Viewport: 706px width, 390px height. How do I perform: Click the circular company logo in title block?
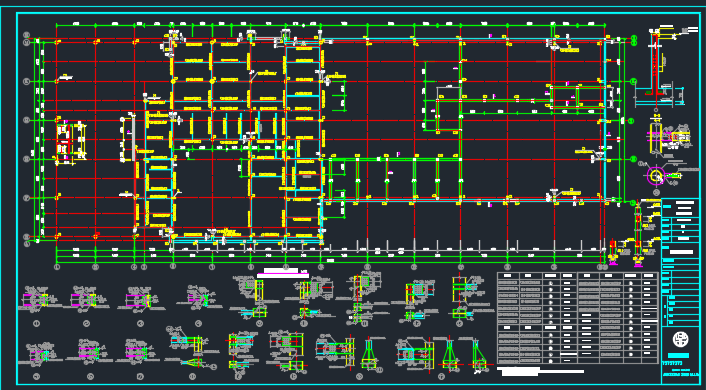tap(680, 339)
